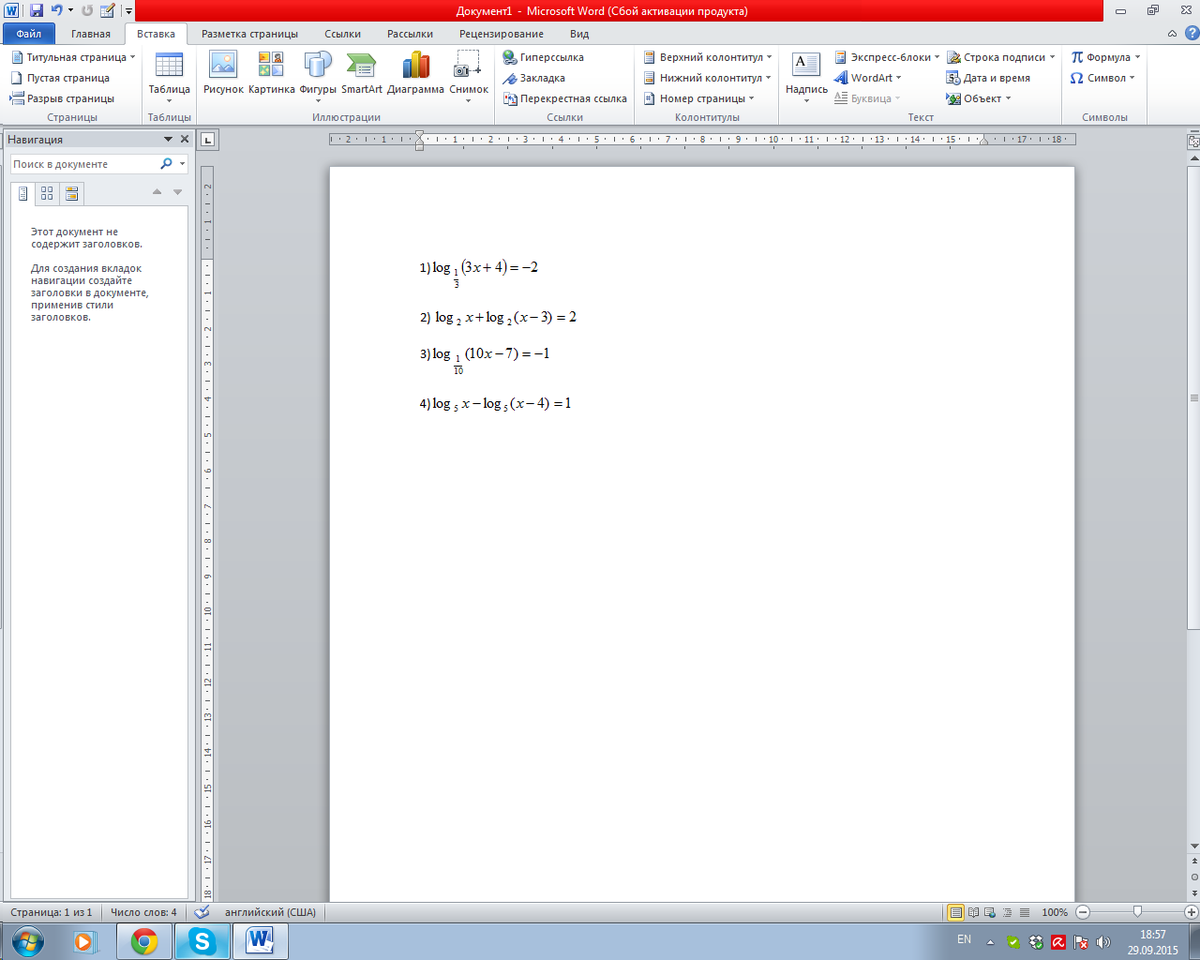This screenshot has height=960, width=1200.
Task: Switch to the Рассылки tab
Action: pos(410,34)
